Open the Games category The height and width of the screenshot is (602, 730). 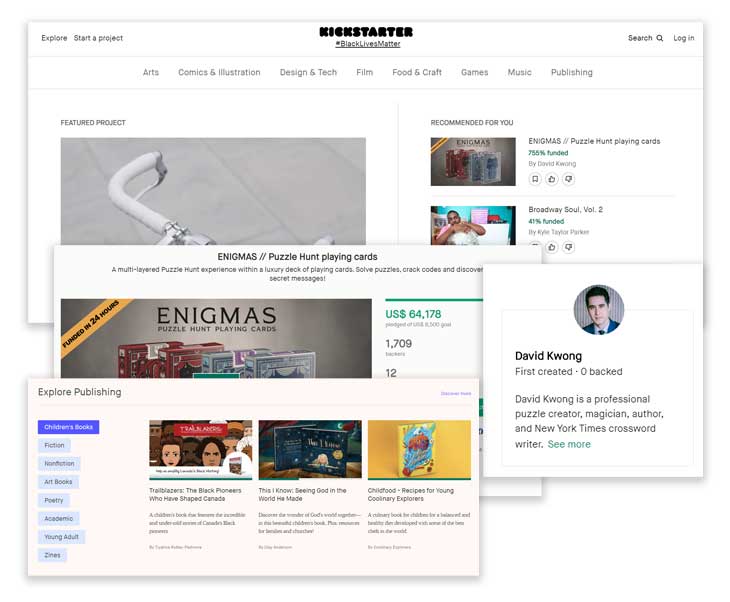(x=474, y=72)
